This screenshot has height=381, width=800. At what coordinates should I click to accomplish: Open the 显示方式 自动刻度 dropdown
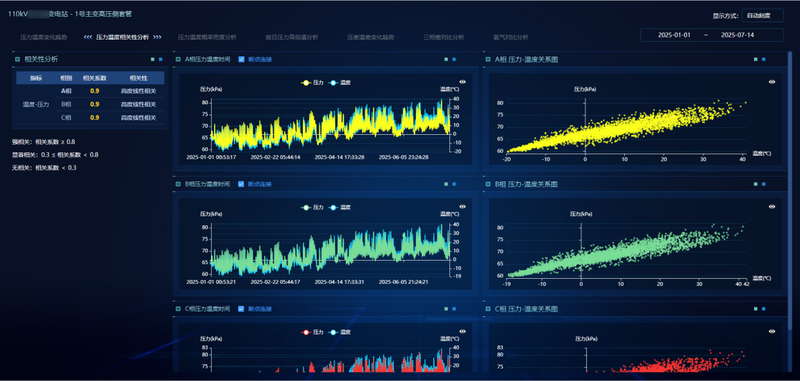click(x=763, y=16)
